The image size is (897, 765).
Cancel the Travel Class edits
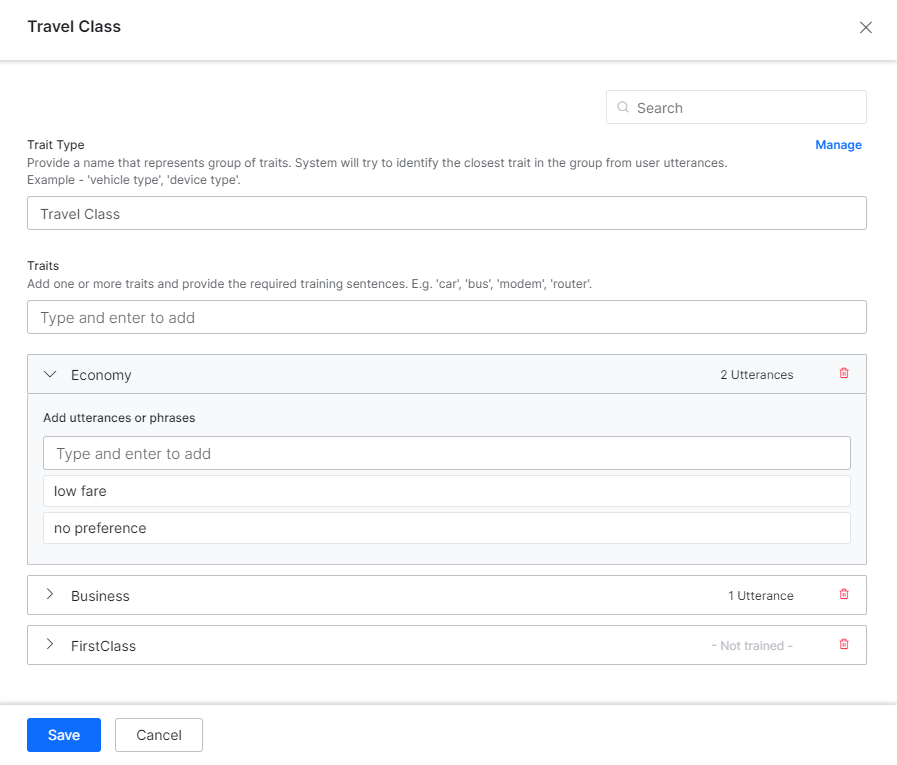[x=158, y=734]
